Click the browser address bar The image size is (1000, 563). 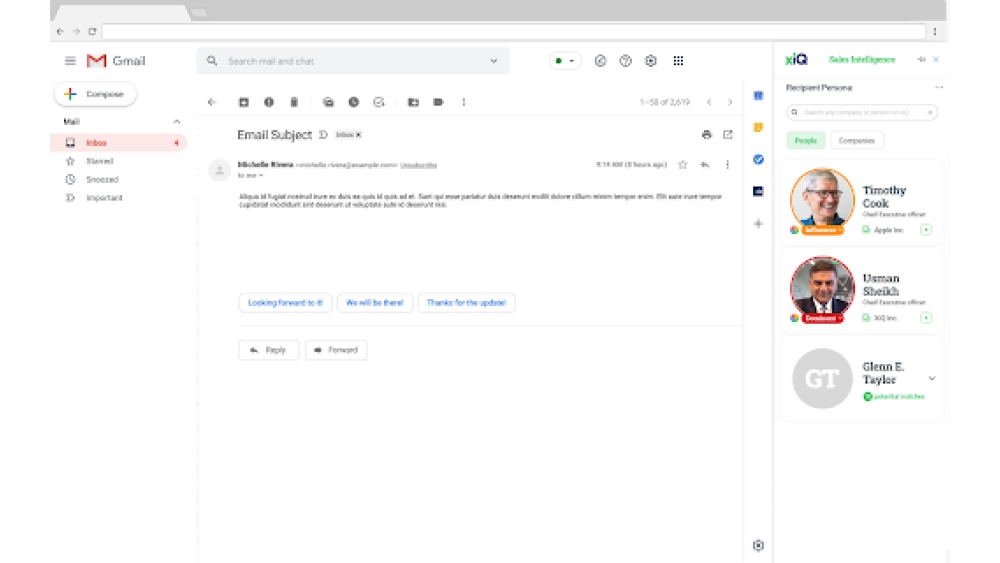tap(513, 31)
